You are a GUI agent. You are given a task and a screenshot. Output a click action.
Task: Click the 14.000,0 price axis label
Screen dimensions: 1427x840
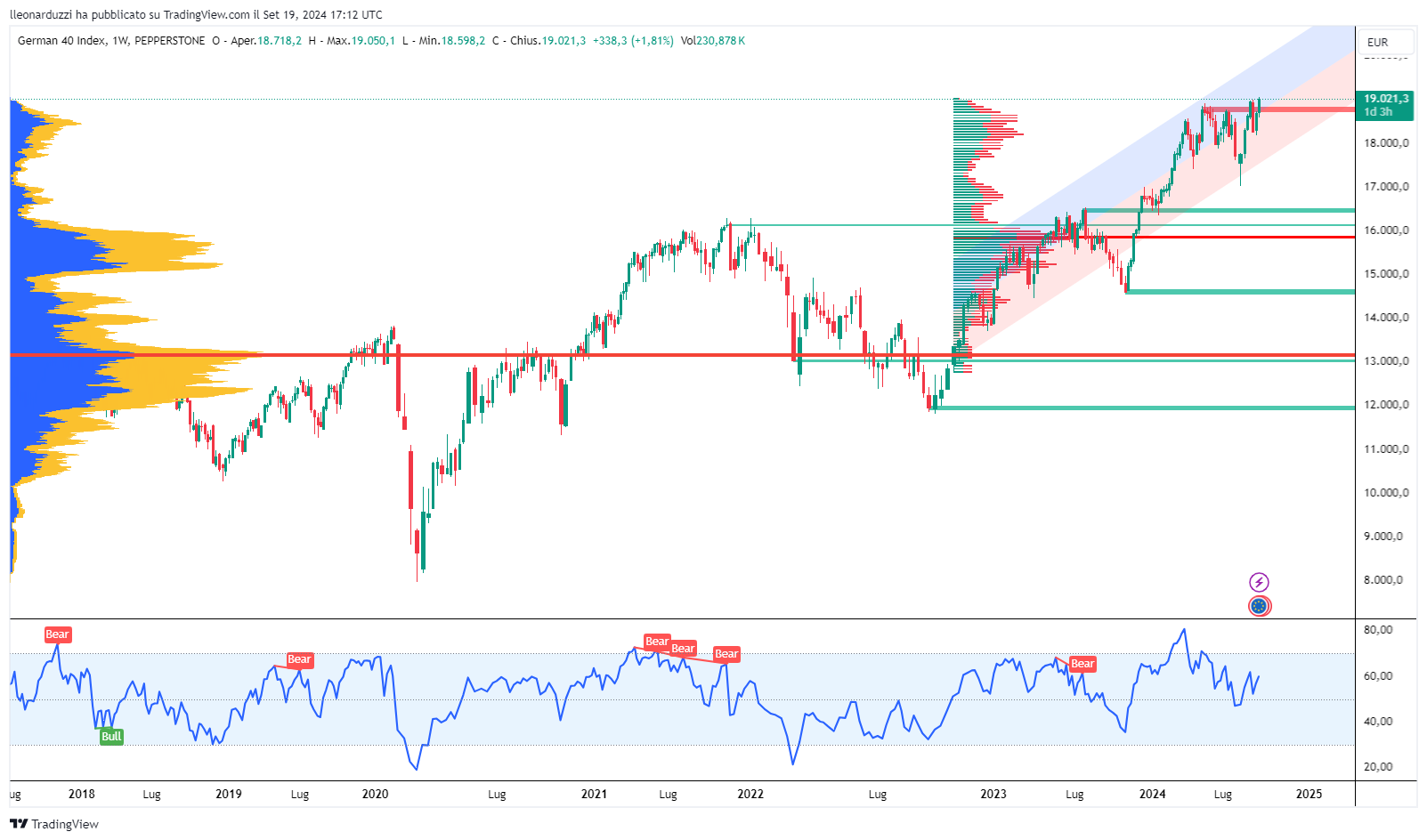pyautogui.click(x=1387, y=318)
